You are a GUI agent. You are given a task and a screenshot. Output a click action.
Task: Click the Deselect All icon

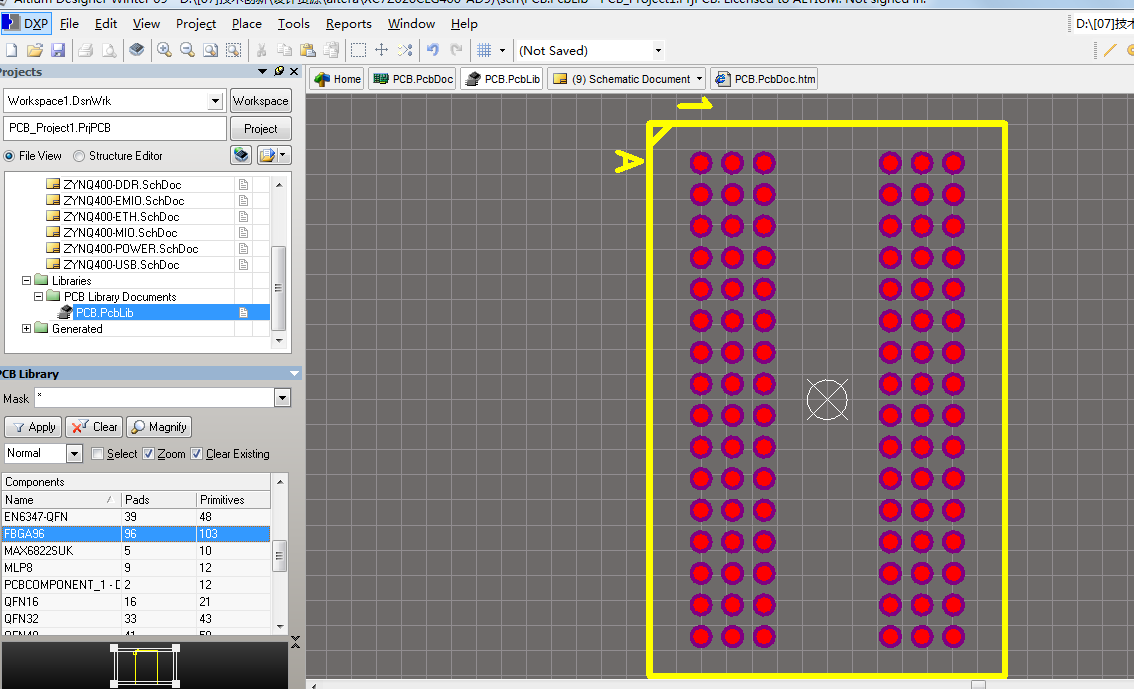click(x=405, y=51)
